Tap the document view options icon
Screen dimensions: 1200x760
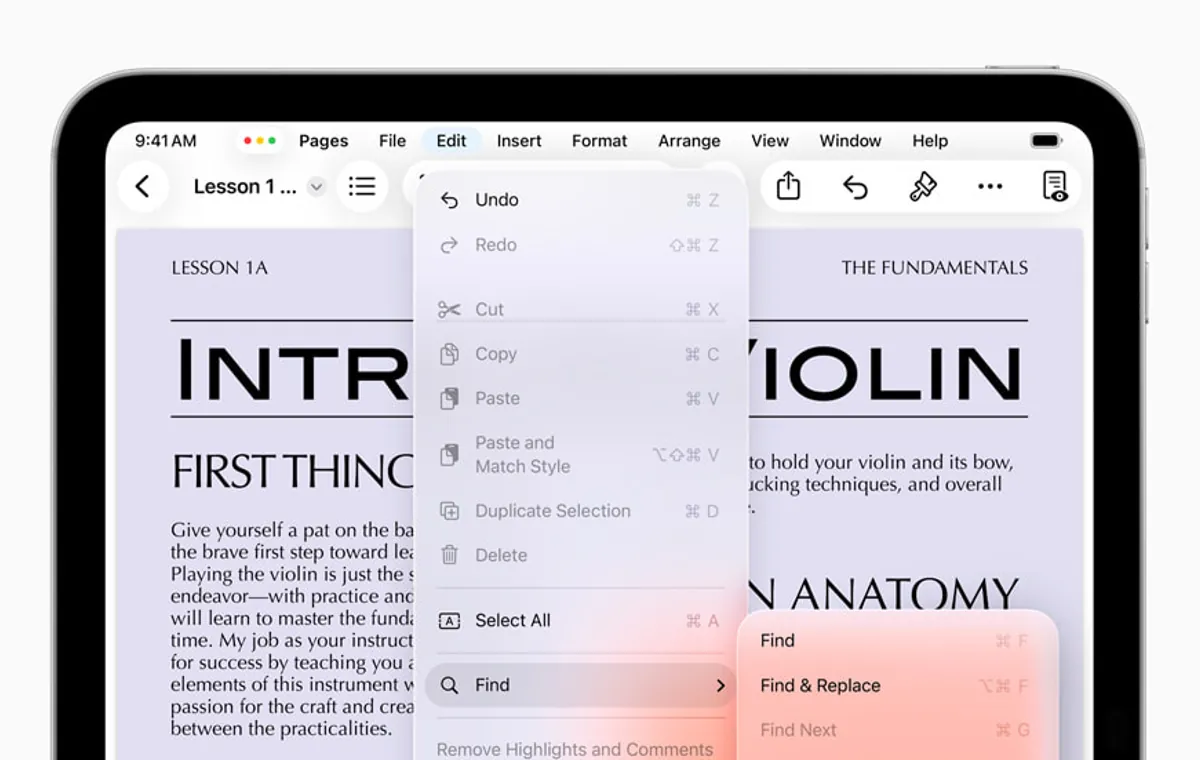tap(1054, 186)
